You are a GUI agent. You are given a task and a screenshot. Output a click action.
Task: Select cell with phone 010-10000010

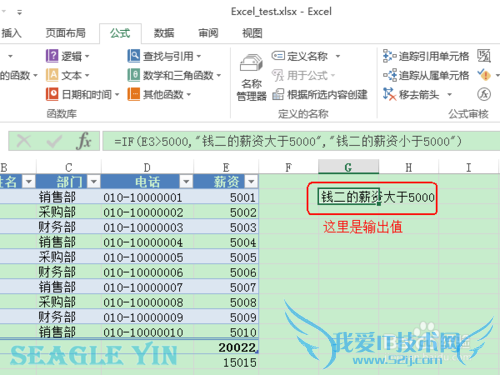tap(147, 332)
